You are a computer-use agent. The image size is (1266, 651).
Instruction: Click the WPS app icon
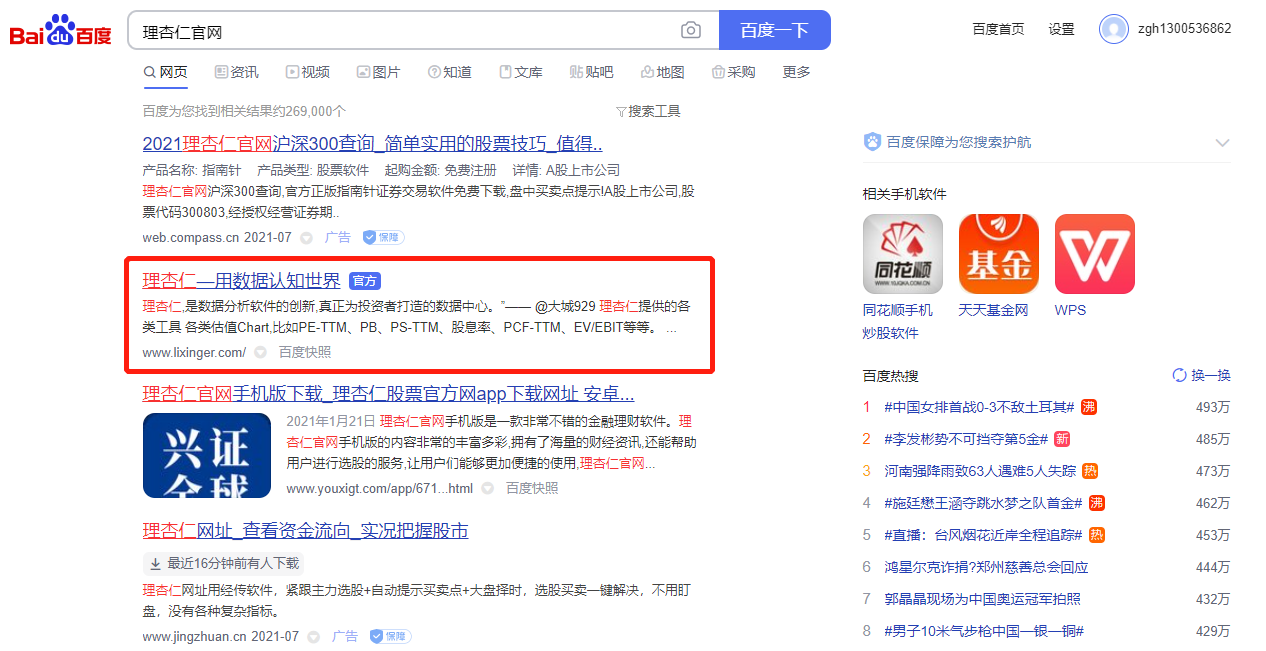(1095, 254)
